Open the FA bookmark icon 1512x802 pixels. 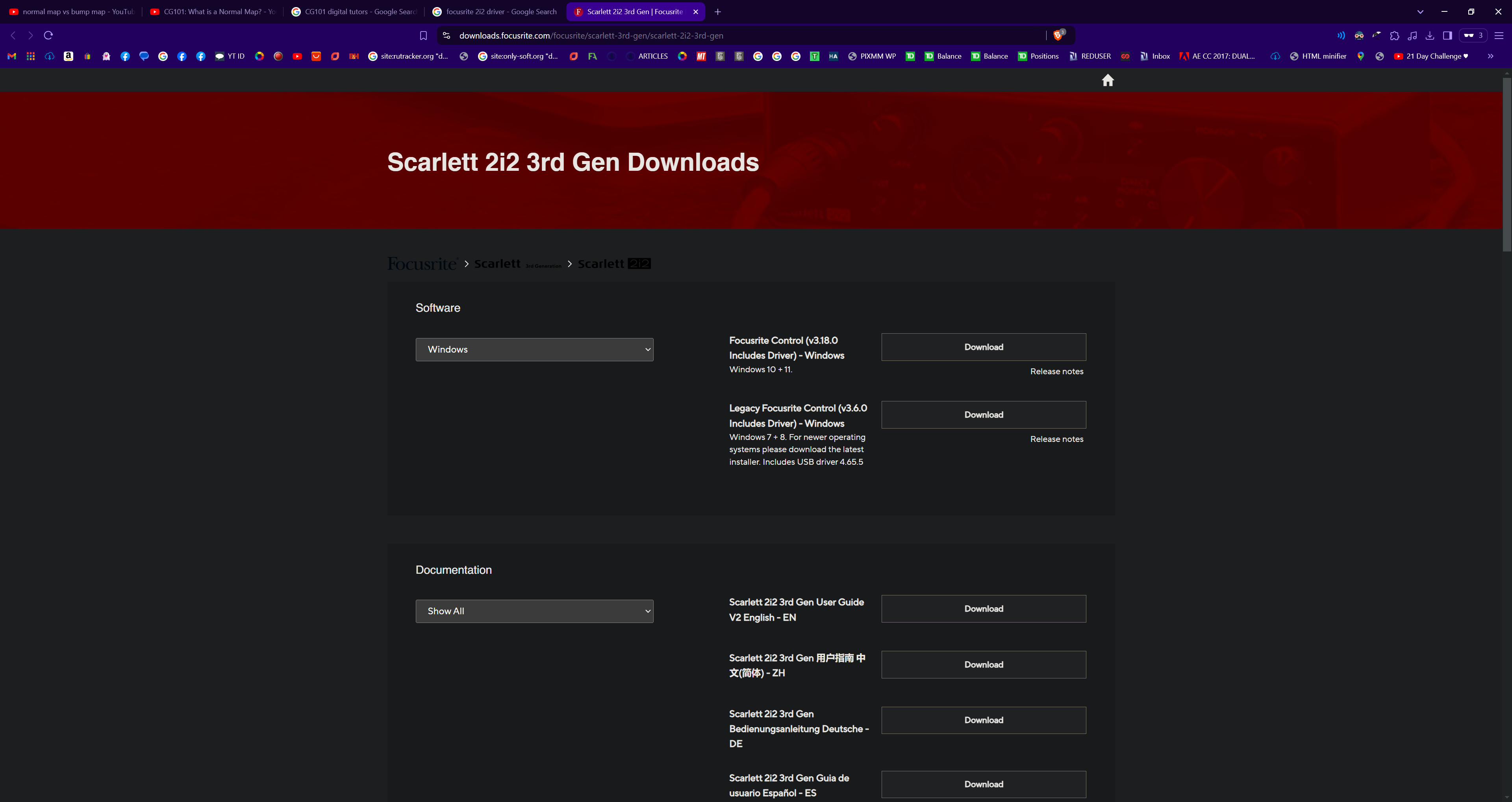point(592,56)
